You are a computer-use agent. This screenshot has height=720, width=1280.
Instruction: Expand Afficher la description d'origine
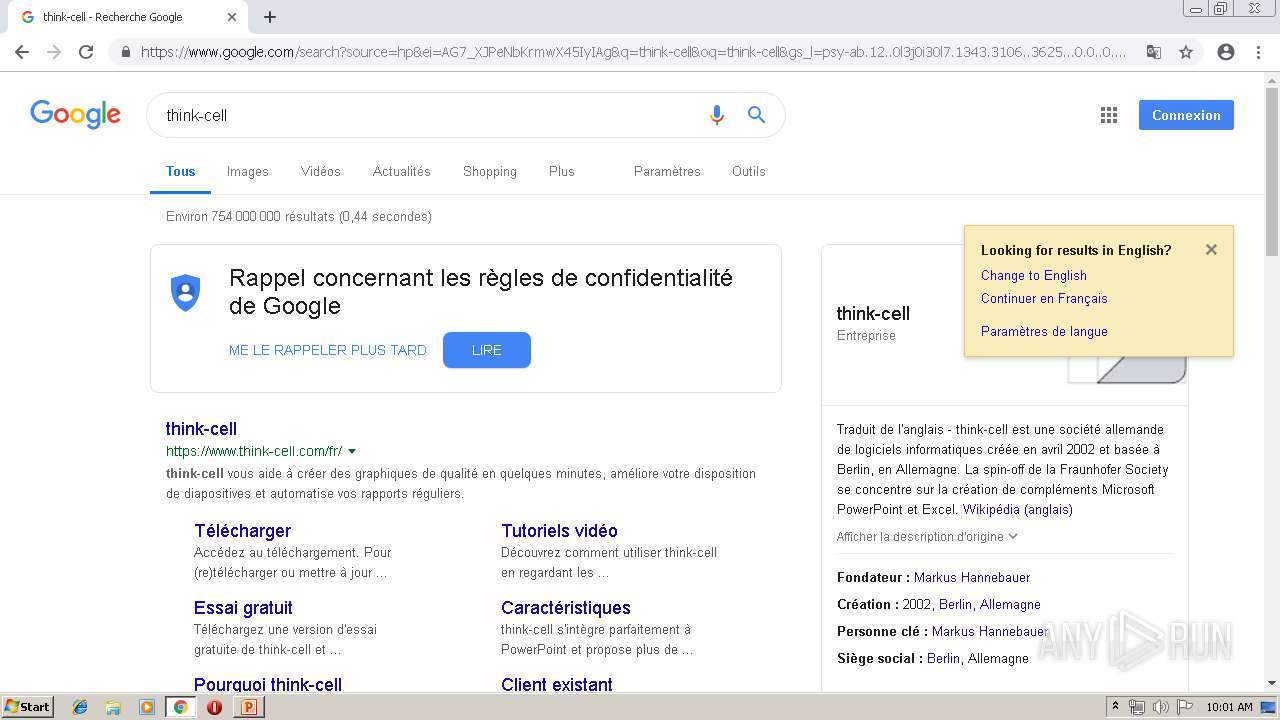pos(927,537)
